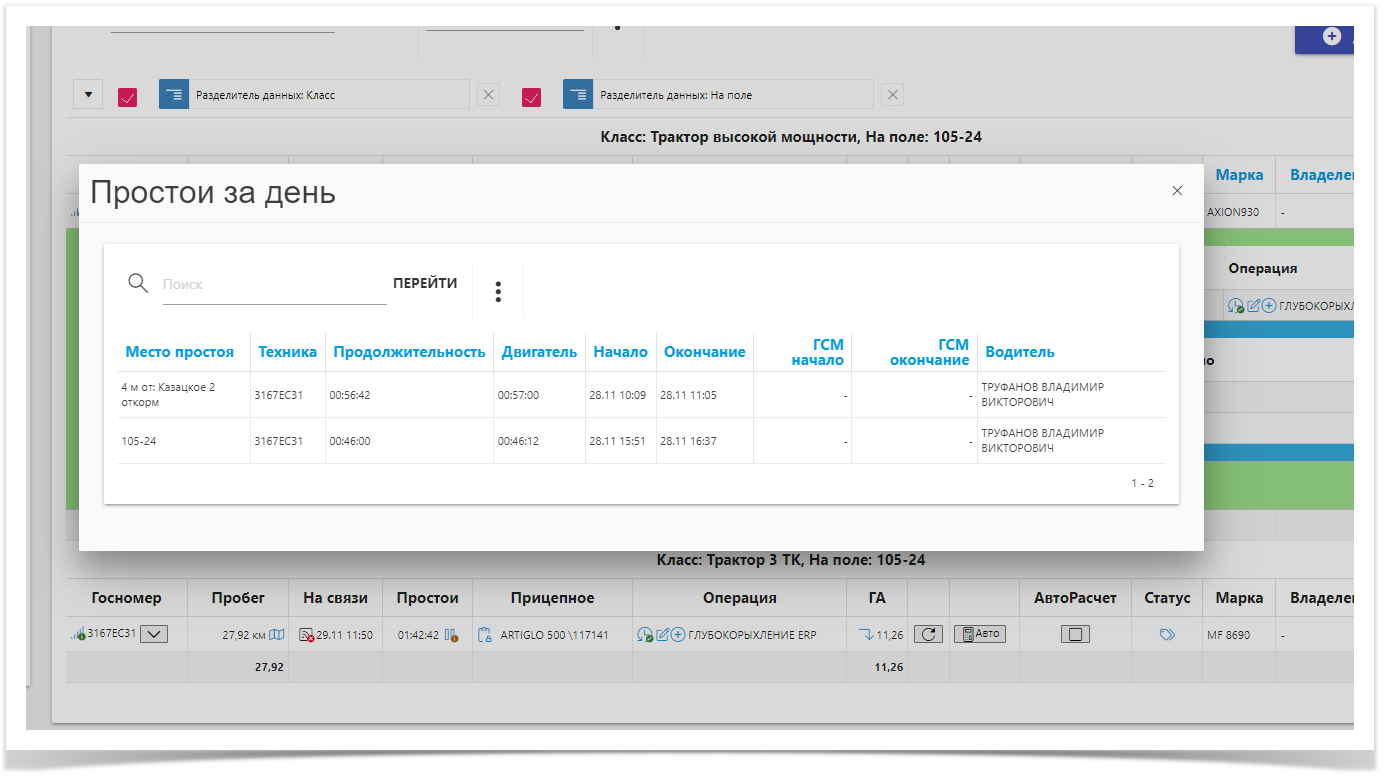This screenshot has width=1388, height=779.
Task: Click the Авто button in the bottom row
Action: (x=980, y=634)
